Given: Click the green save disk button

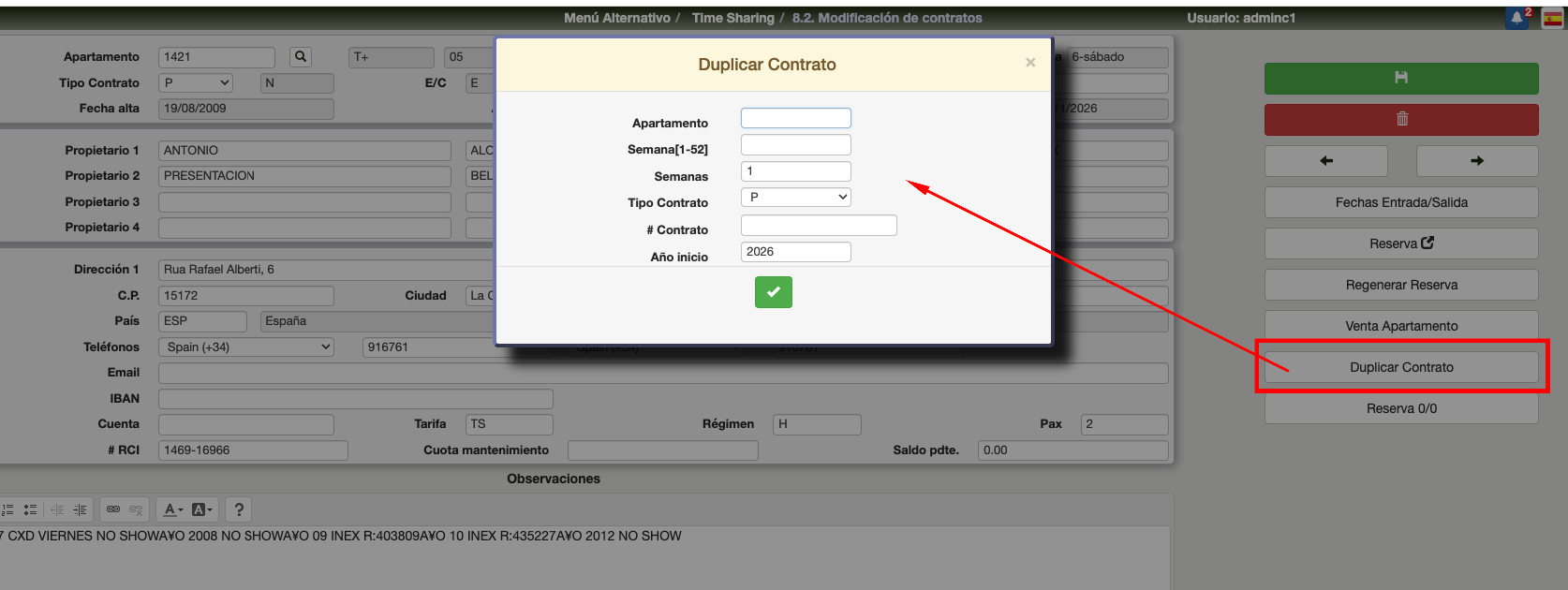Looking at the screenshot, I should coord(1400,79).
